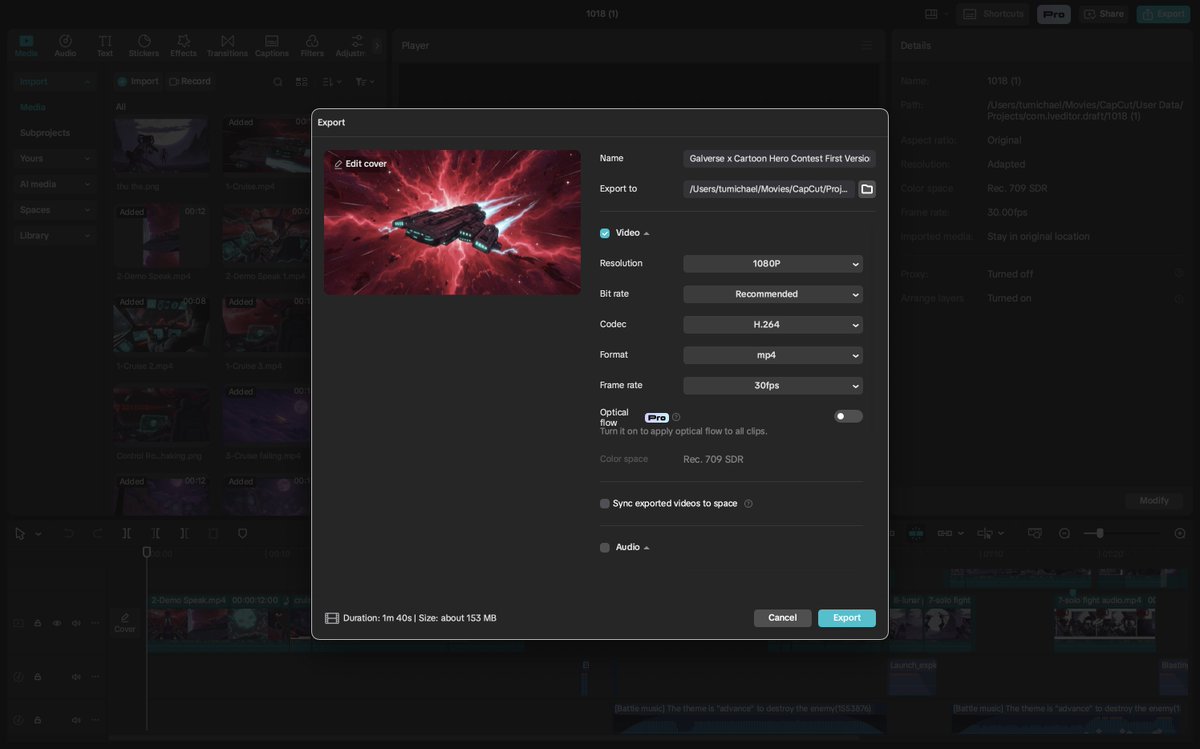1200x749 pixels.
Task: Click the search icon in the media panel
Action: pyautogui.click(x=278, y=82)
